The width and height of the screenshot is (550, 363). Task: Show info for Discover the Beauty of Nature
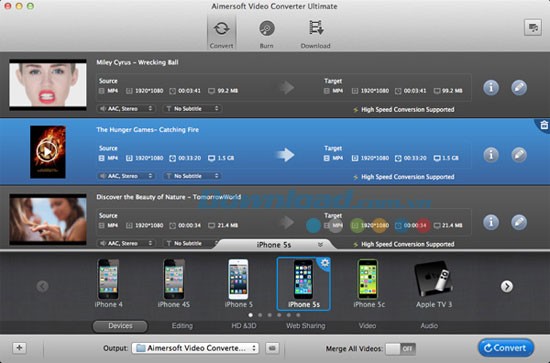(x=491, y=222)
